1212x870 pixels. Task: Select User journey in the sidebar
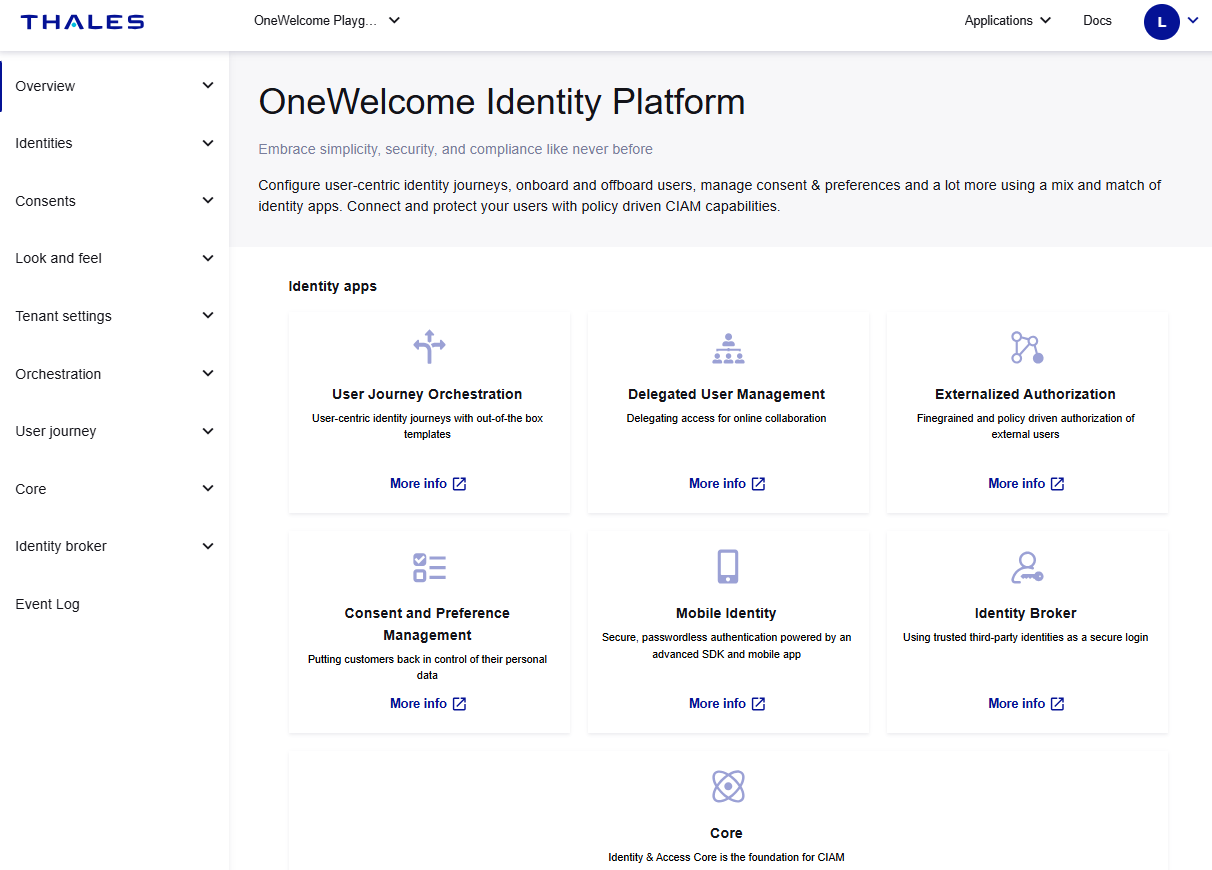pos(56,431)
